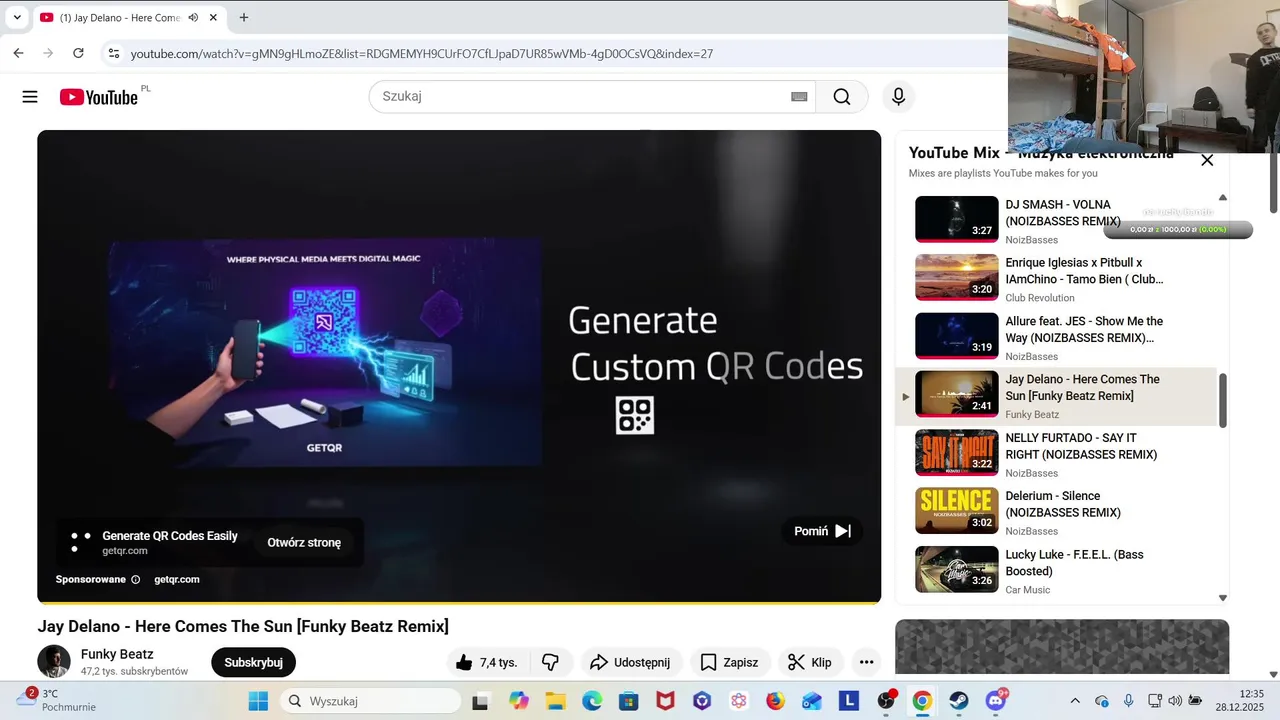Dislike the video with the thumbs-down
Viewport: 1280px width, 720px height.
point(550,662)
